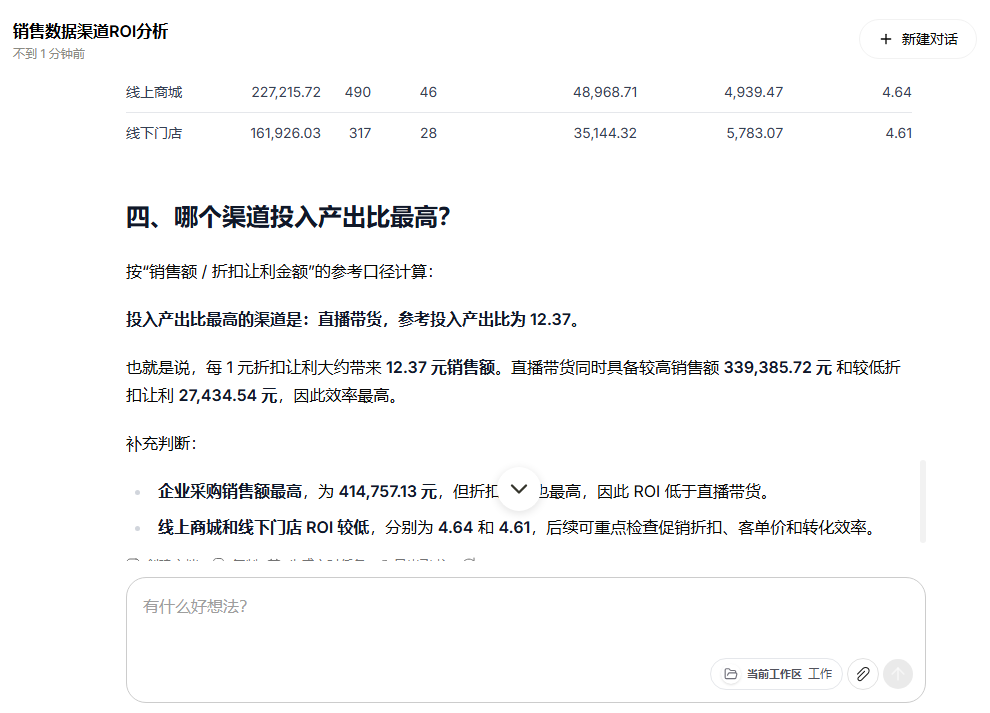Click the bold conclusion mentioning 直播带货 12.37
Screen dimensions: 990x713
pos(352,320)
